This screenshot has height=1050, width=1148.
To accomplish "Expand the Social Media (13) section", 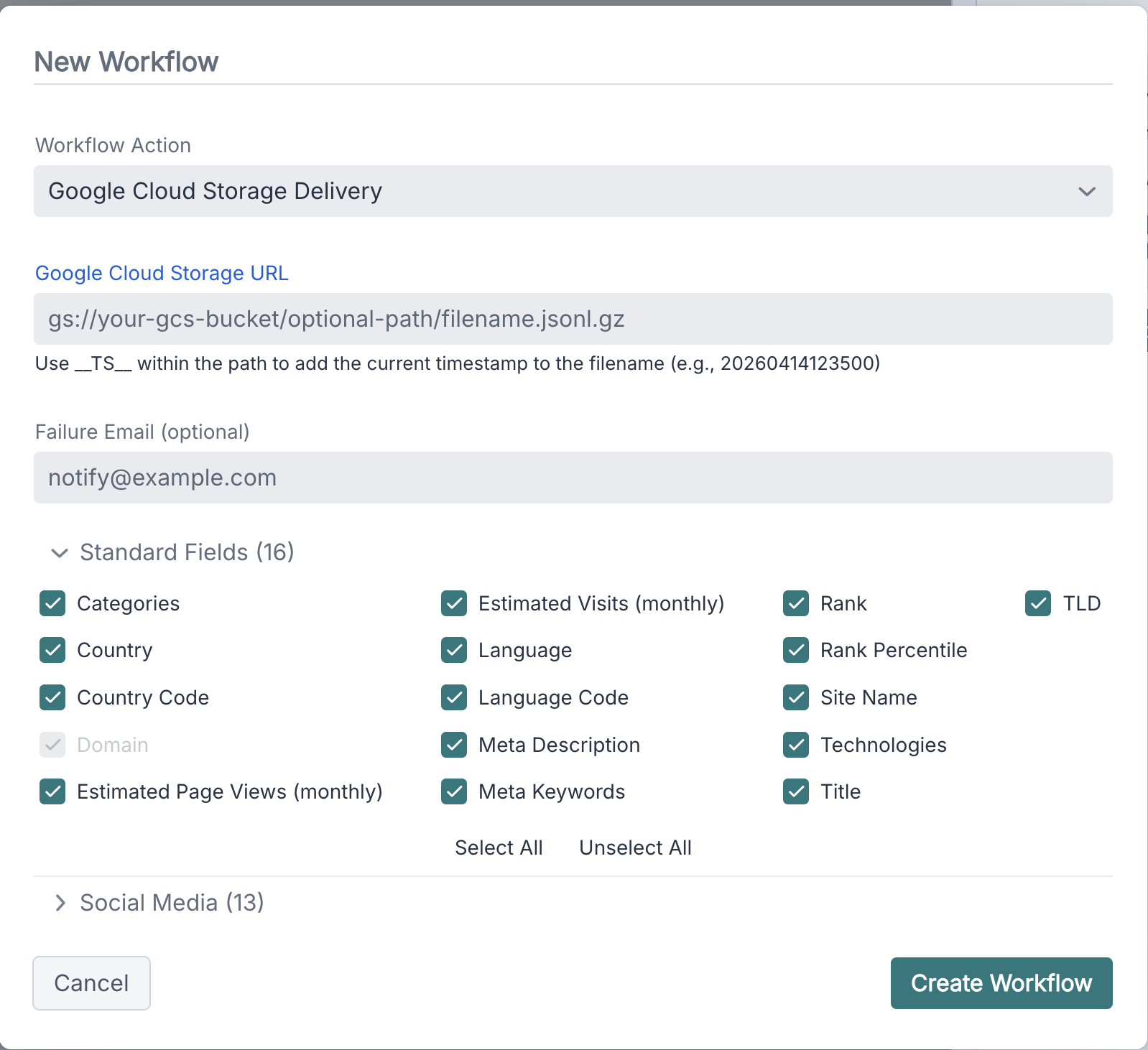I will pos(158,903).
